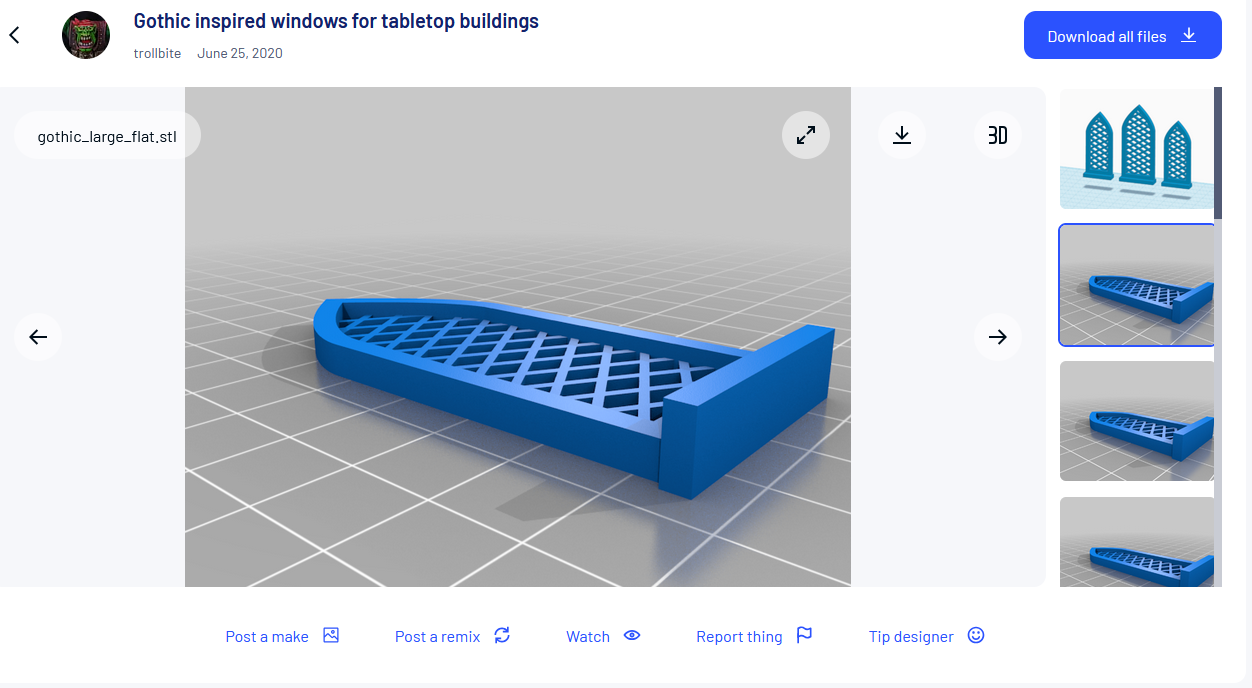1252x688 pixels.
Task: Select the highlighted flat window thumbnail
Action: click(x=1137, y=285)
